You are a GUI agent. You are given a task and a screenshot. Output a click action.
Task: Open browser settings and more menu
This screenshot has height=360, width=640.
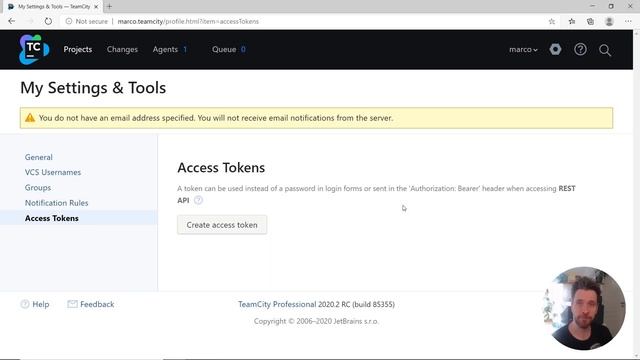628,21
